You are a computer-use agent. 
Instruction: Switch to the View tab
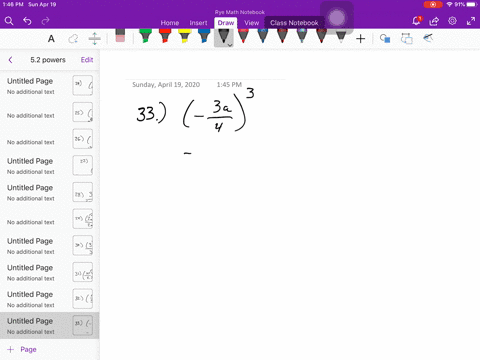[x=251, y=23]
